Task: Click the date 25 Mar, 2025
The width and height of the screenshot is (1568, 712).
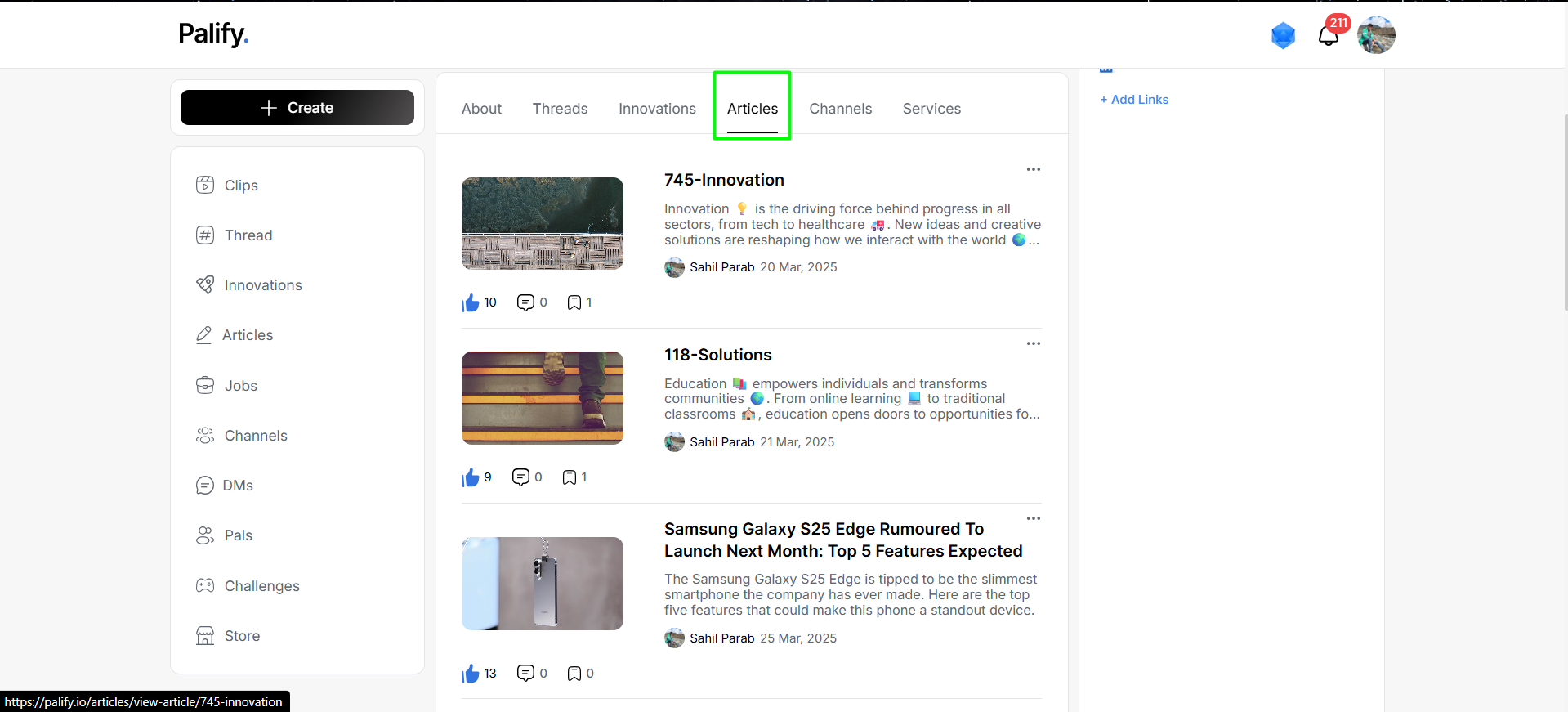Action: click(x=798, y=638)
